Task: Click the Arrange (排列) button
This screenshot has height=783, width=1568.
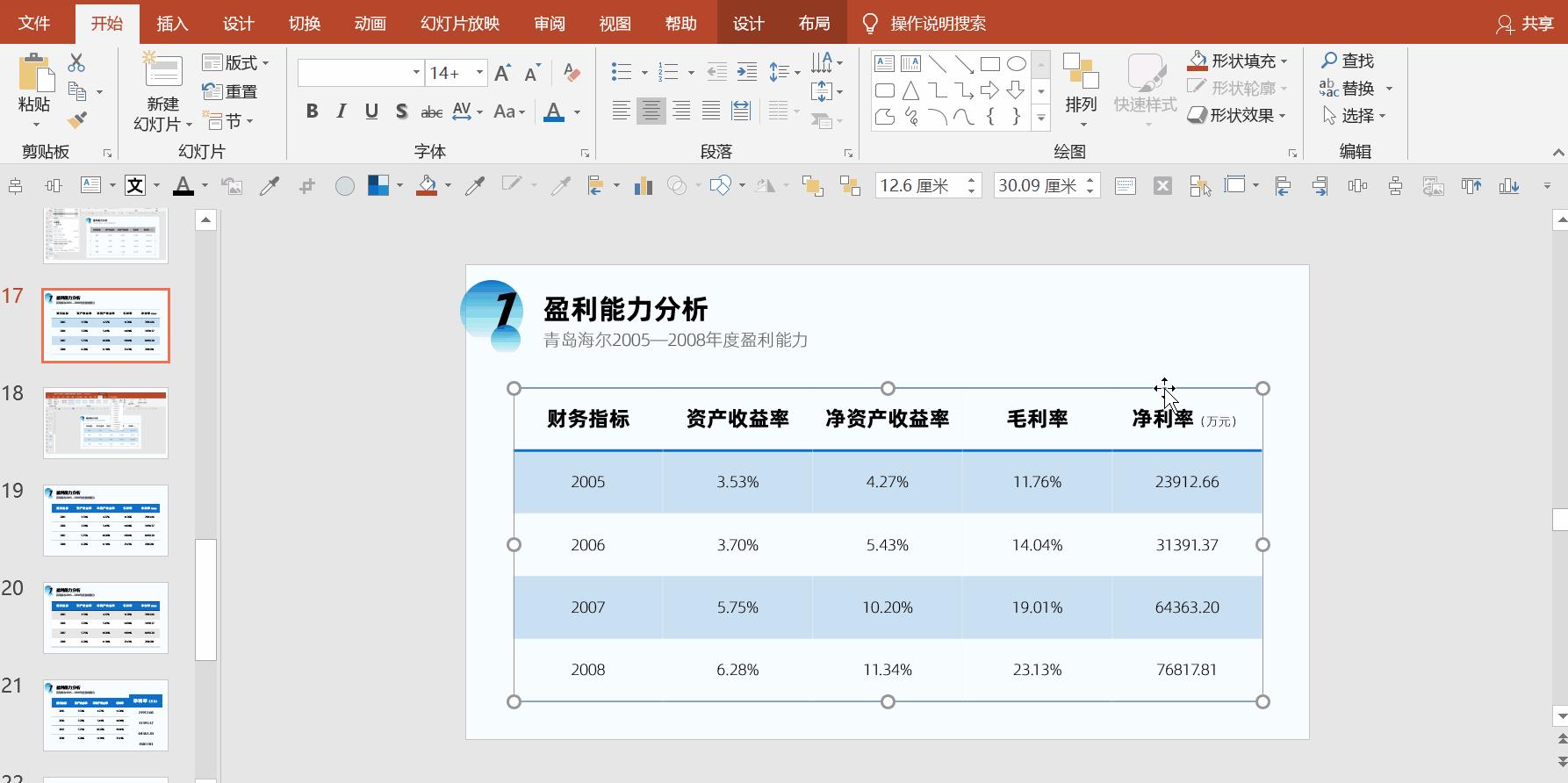Action: coord(1081,88)
